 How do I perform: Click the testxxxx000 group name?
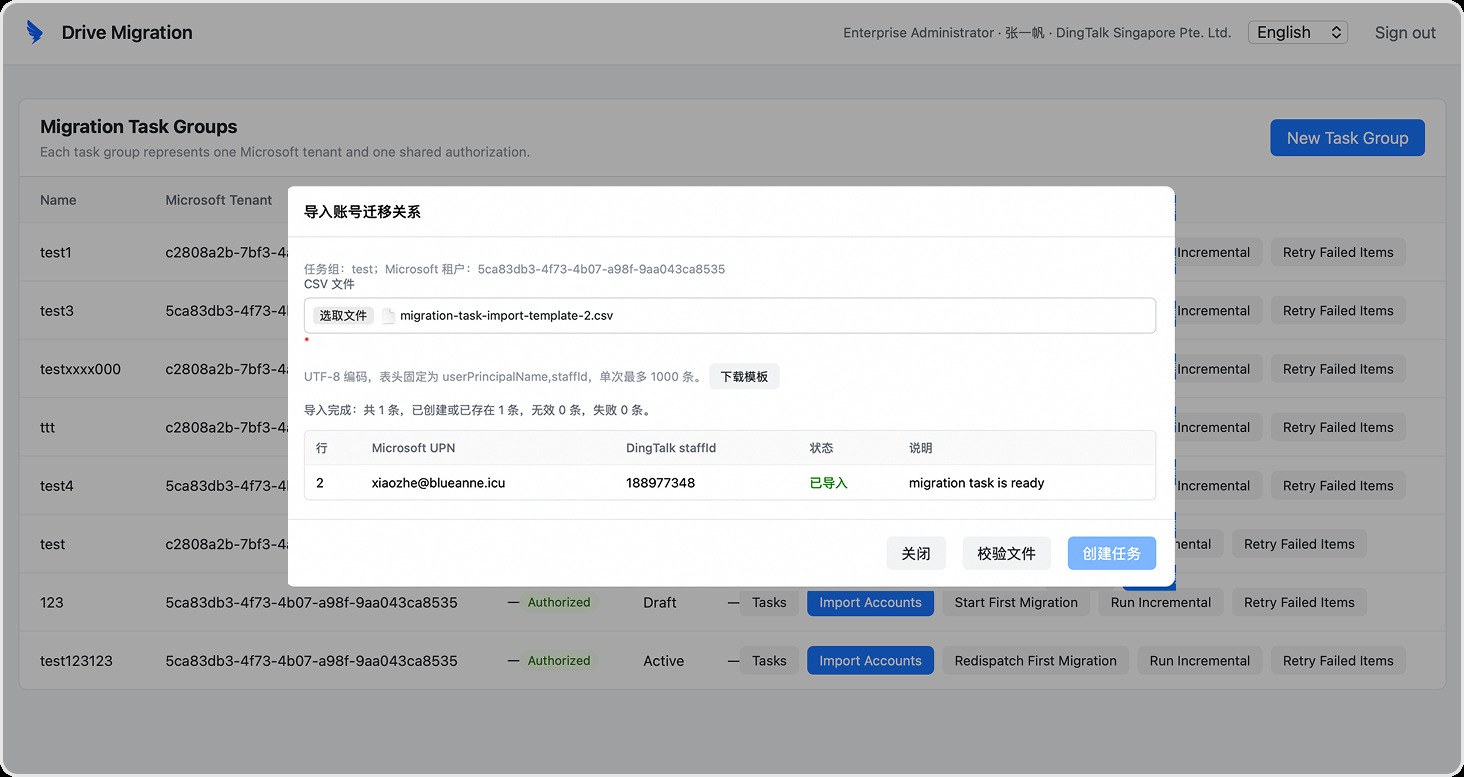coord(80,369)
